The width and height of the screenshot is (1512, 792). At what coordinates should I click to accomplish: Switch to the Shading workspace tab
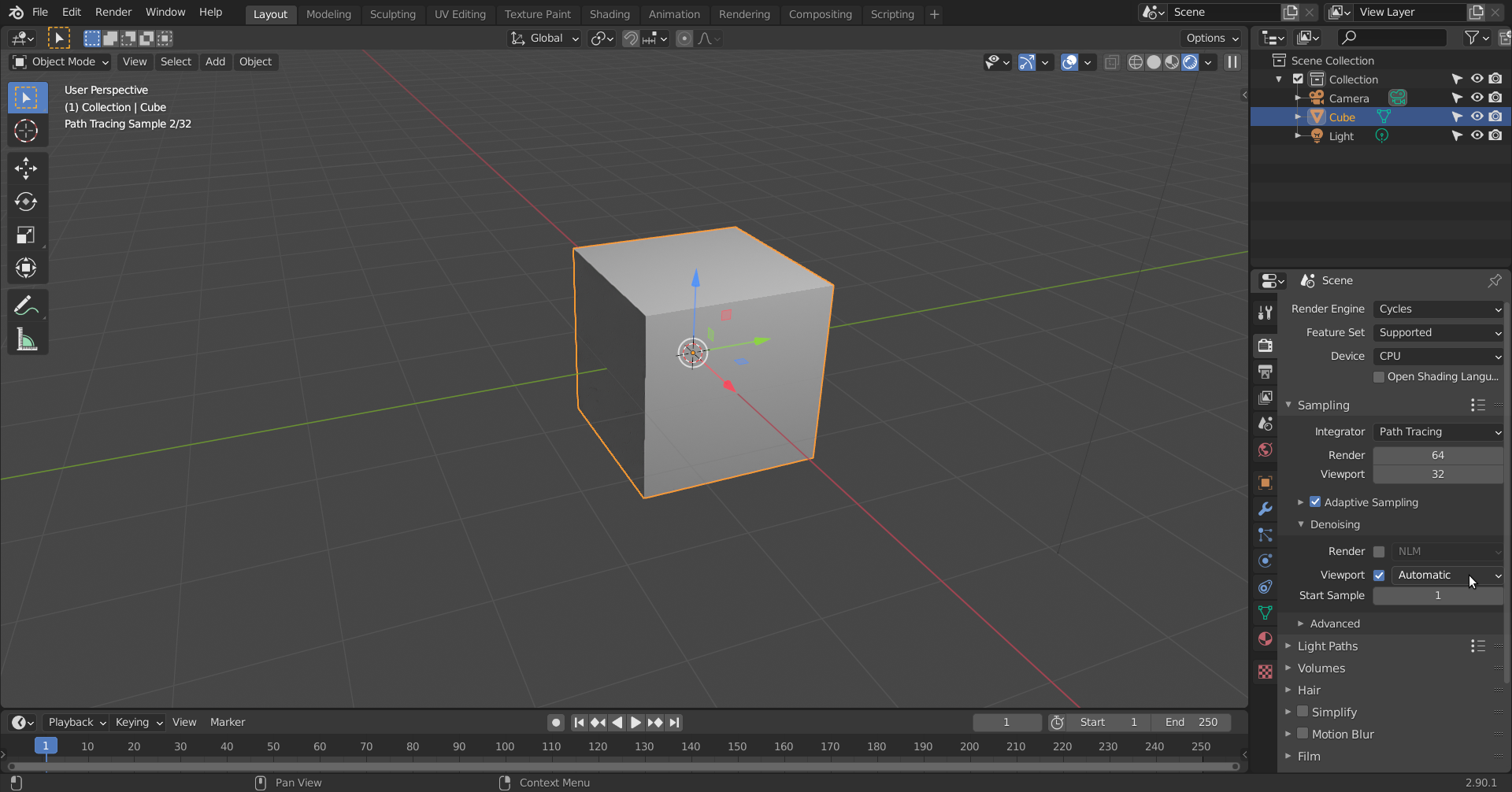point(610,14)
